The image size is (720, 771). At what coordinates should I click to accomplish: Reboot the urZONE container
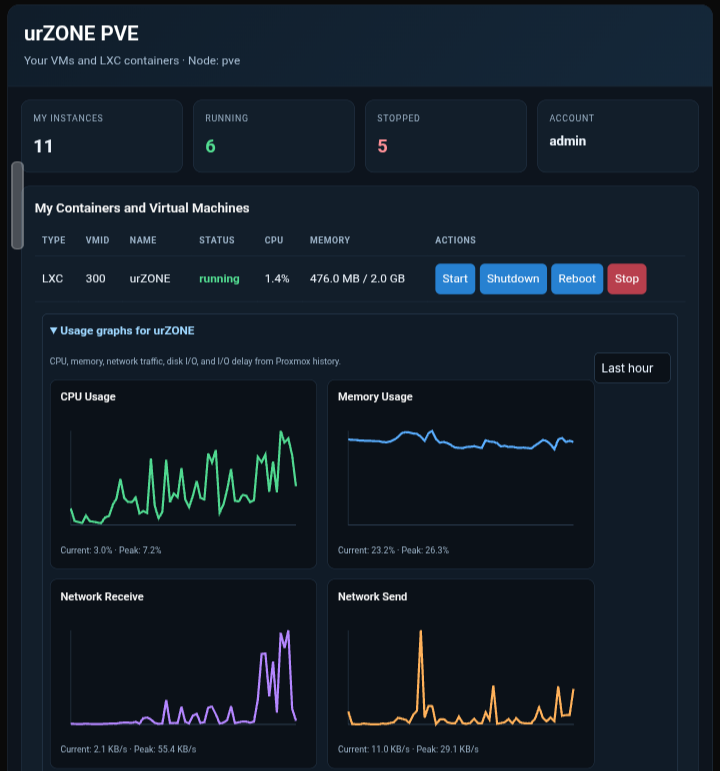click(577, 279)
